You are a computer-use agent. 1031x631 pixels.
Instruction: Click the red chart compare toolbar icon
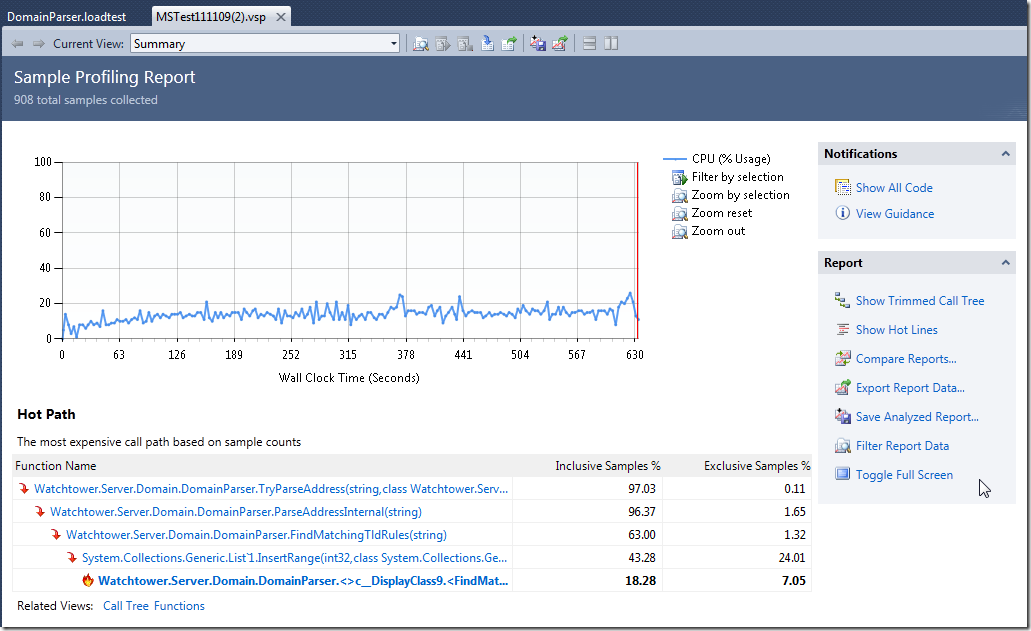[x=560, y=44]
